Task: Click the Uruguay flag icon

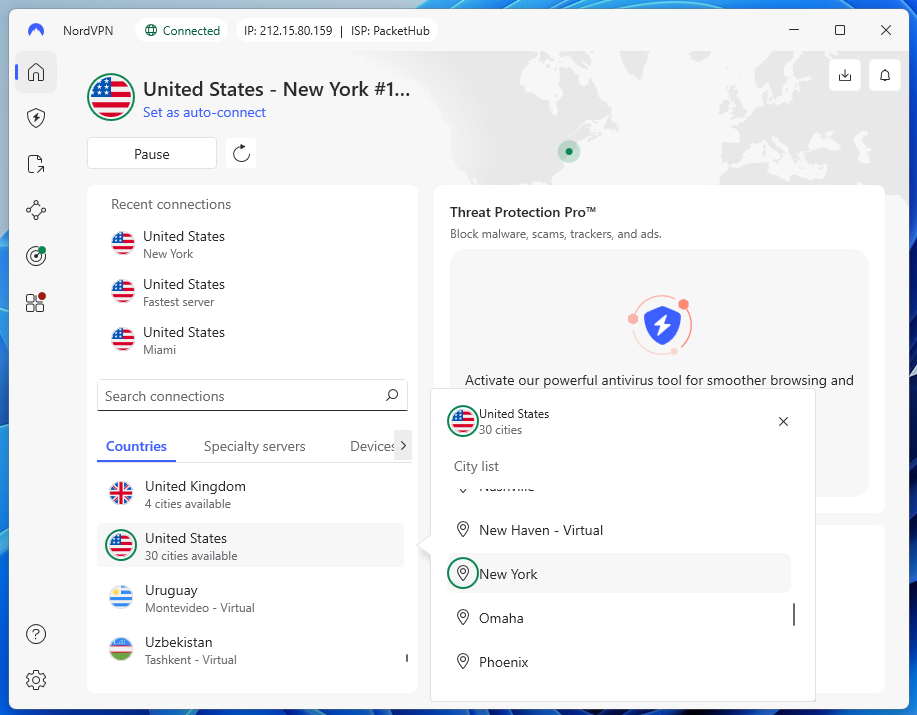Action: [x=121, y=597]
